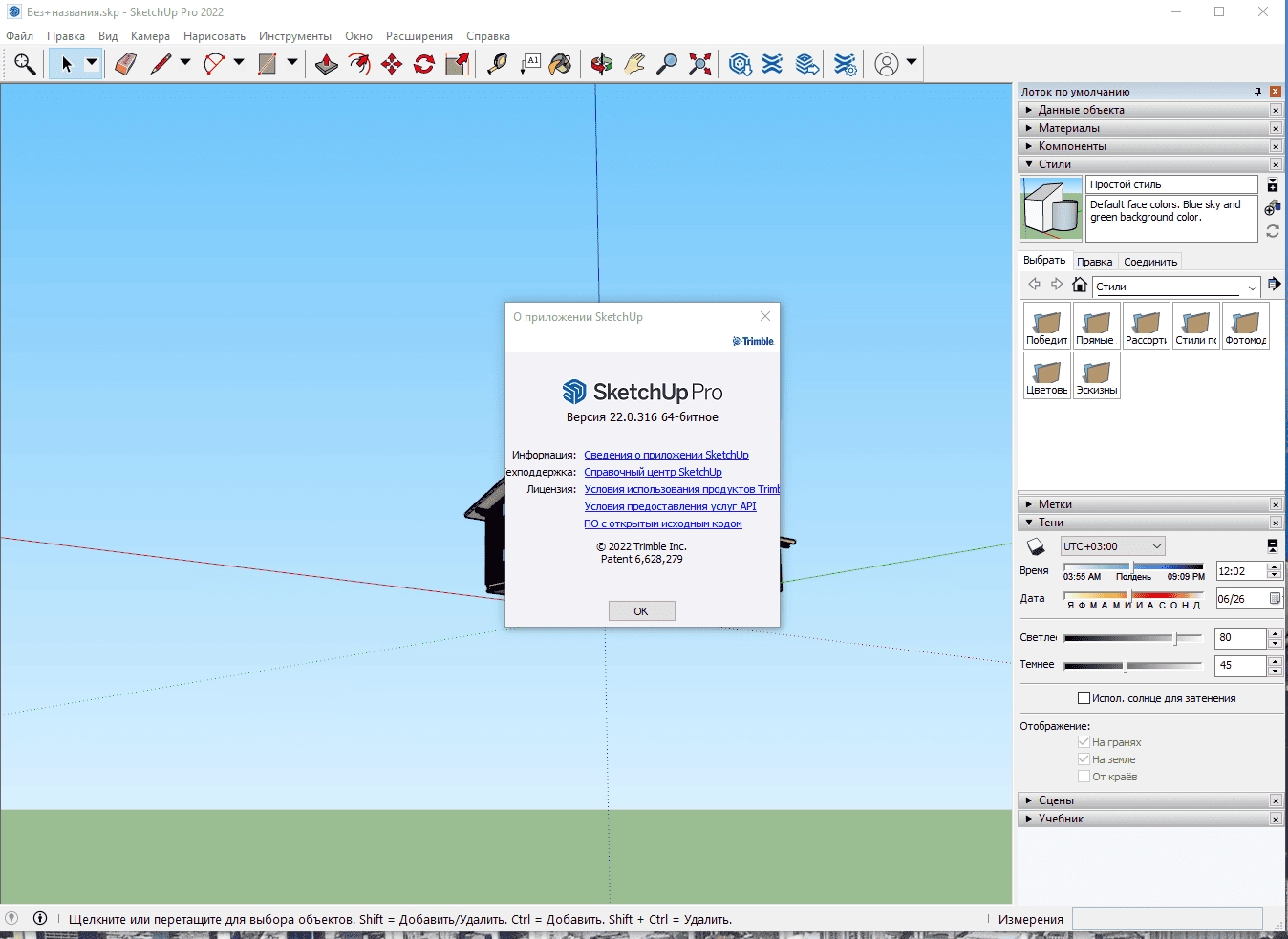
Task: Open the Line tool variants dropdown
Action: (x=185, y=63)
